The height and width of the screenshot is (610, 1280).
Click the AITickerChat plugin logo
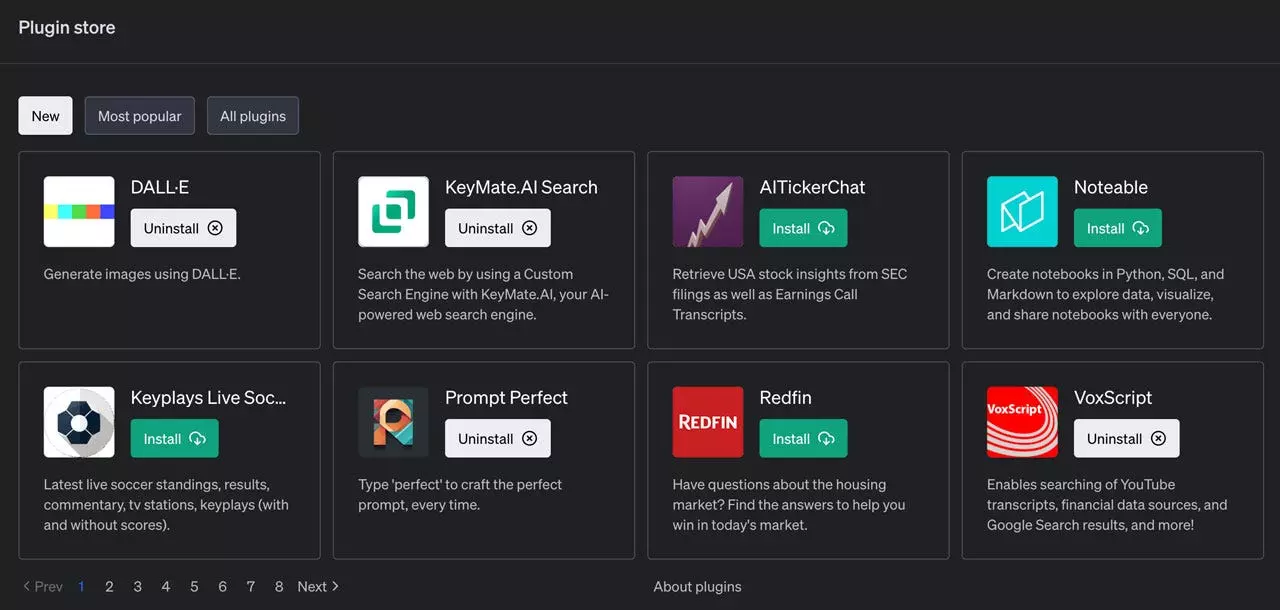[708, 212]
